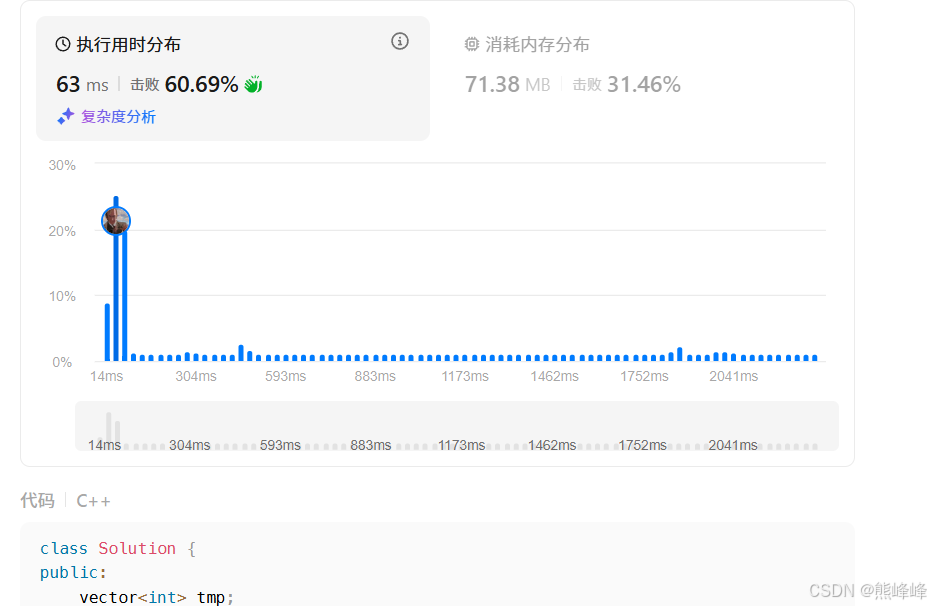This screenshot has height=606, width=931.
Task: Click the chart range minimap slider
Action: 457,426
